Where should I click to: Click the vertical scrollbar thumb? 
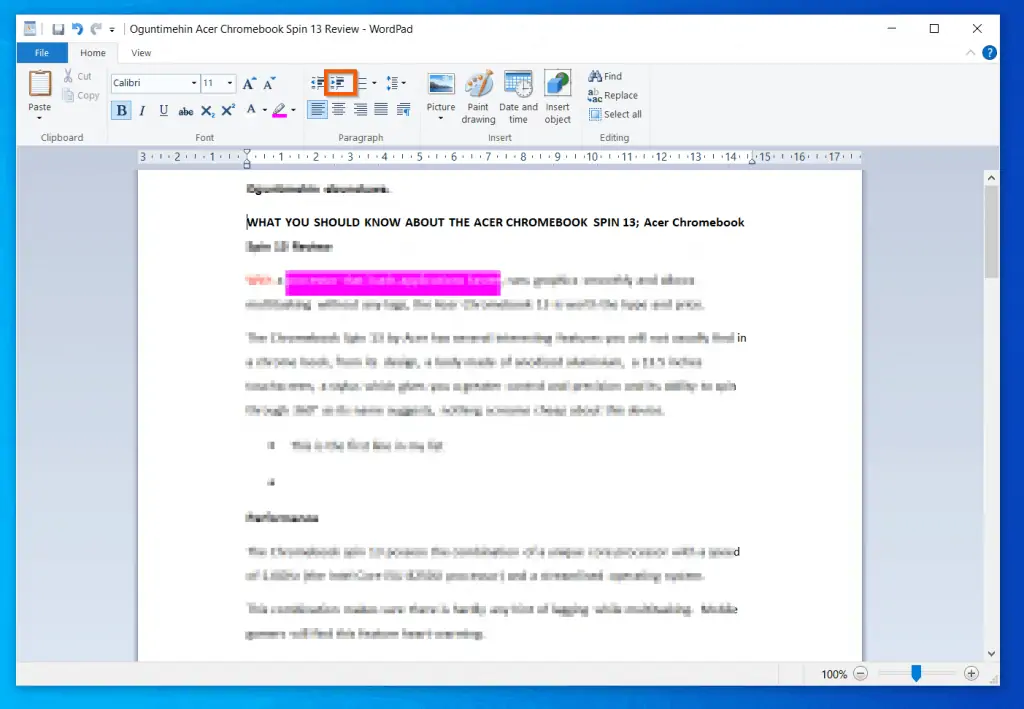coord(991,232)
